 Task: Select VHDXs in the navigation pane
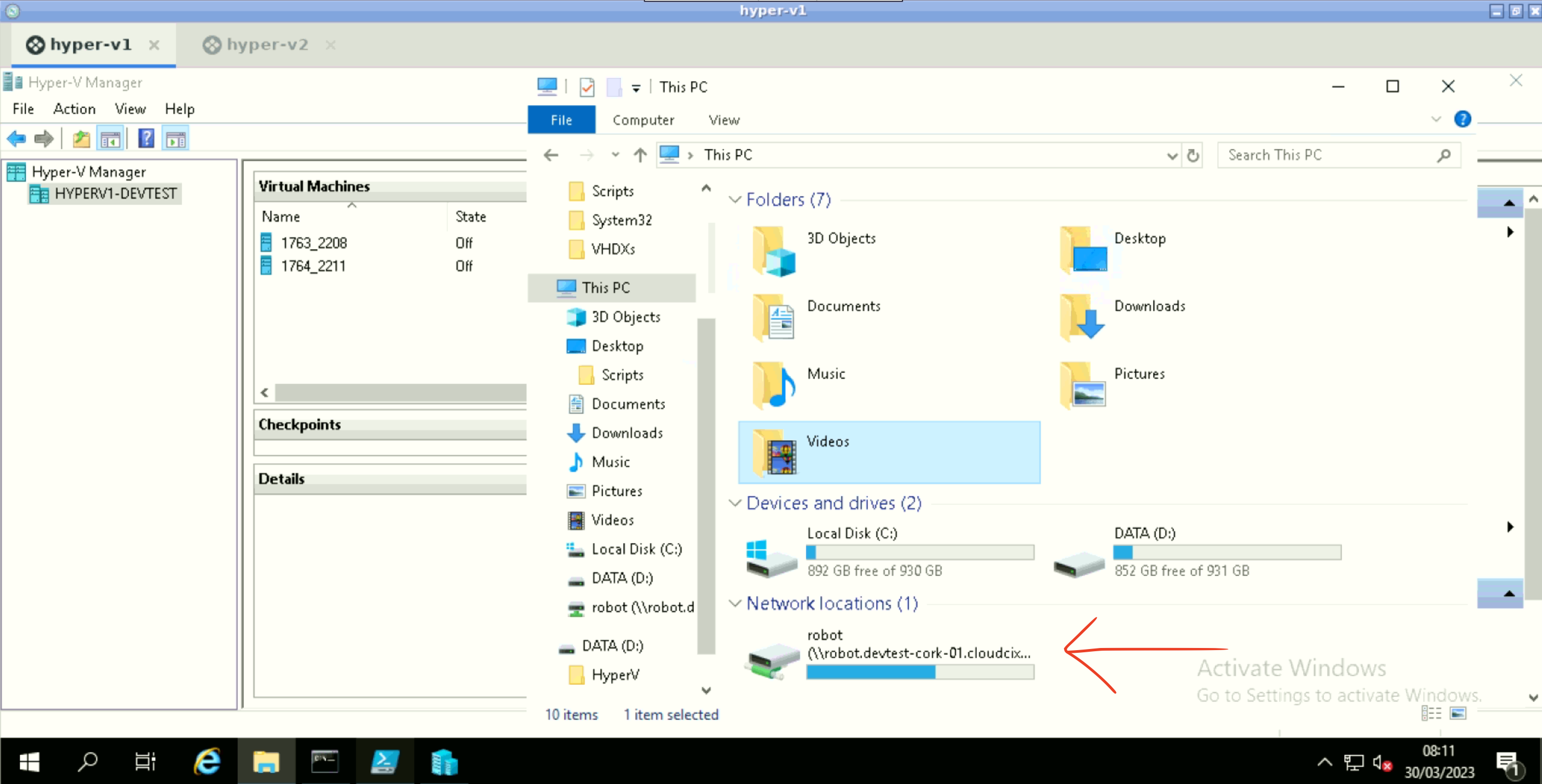pyautogui.click(x=613, y=249)
